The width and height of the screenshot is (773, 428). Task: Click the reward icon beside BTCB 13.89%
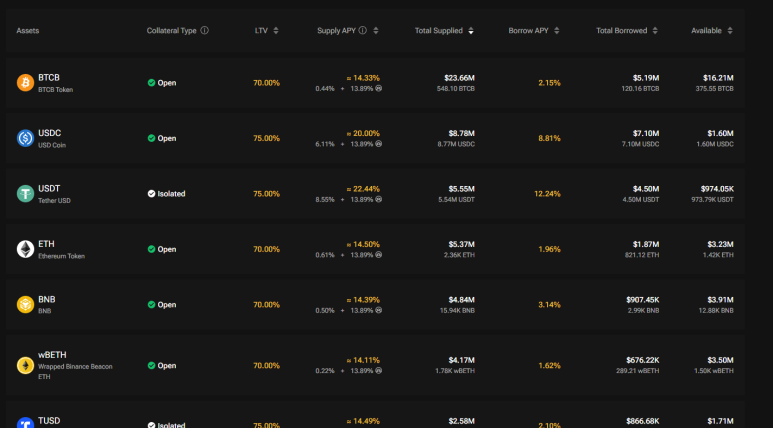[379, 88]
